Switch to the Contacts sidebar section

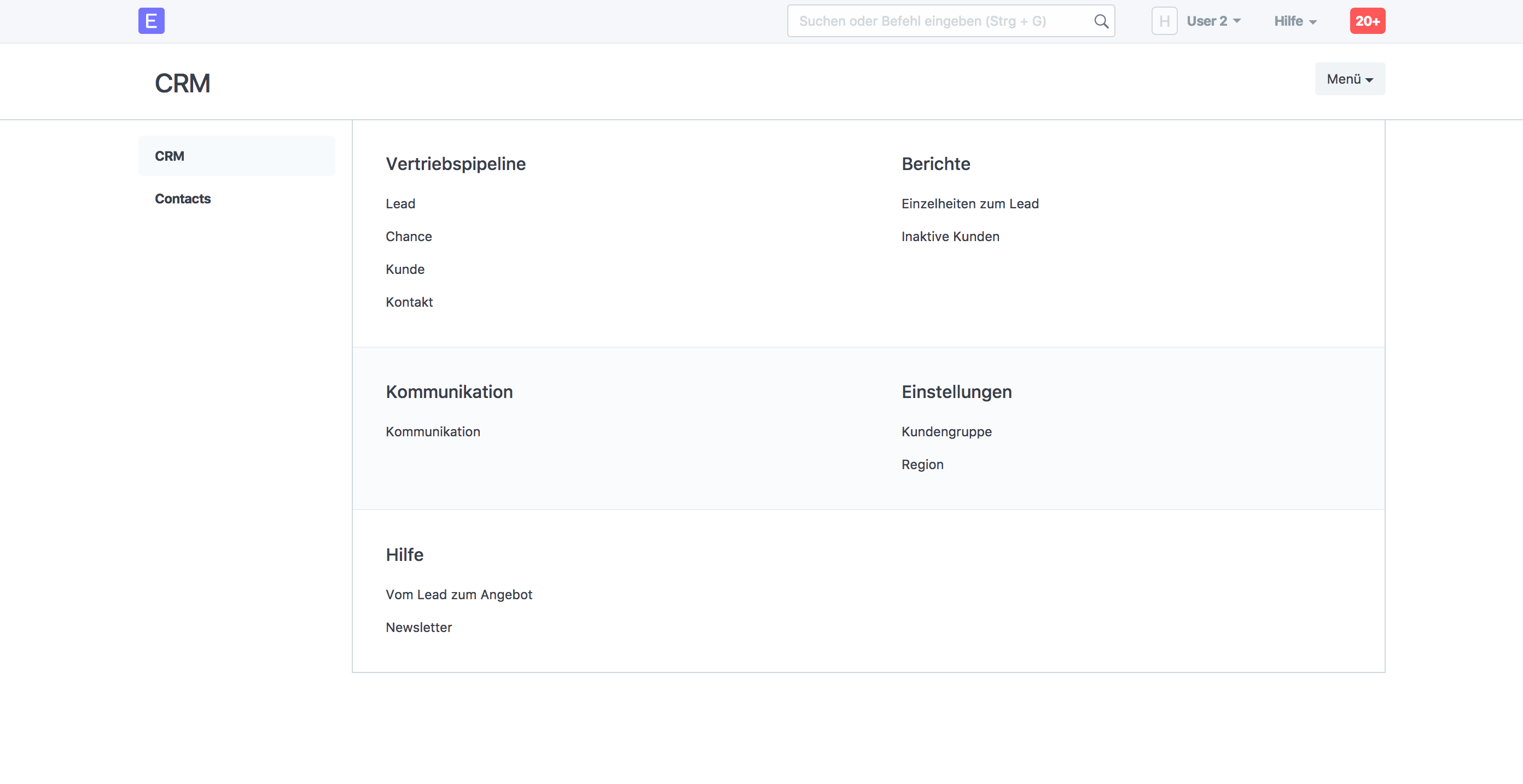[x=183, y=198]
